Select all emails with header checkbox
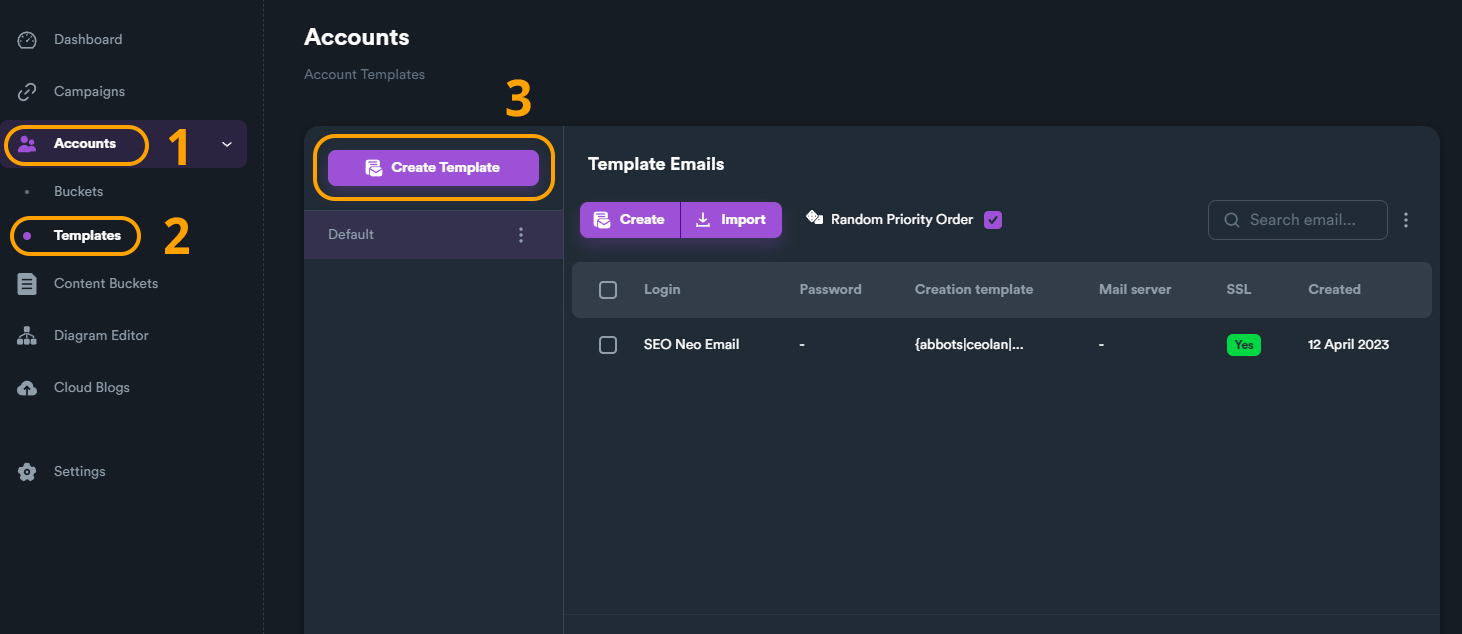This screenshot has width=1462, height=634. 608,290
